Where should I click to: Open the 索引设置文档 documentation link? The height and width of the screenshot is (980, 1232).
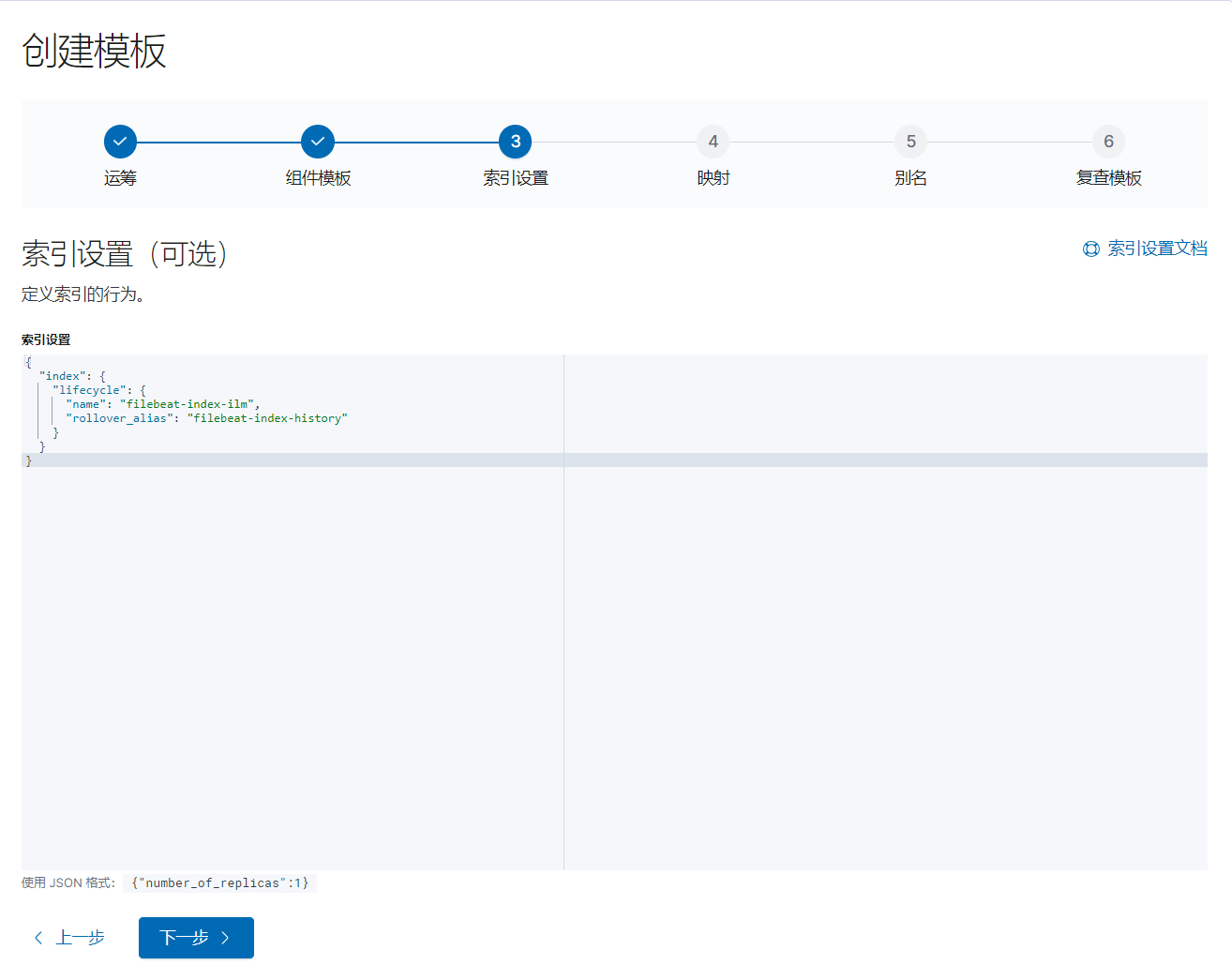(x=1157, y=249)
